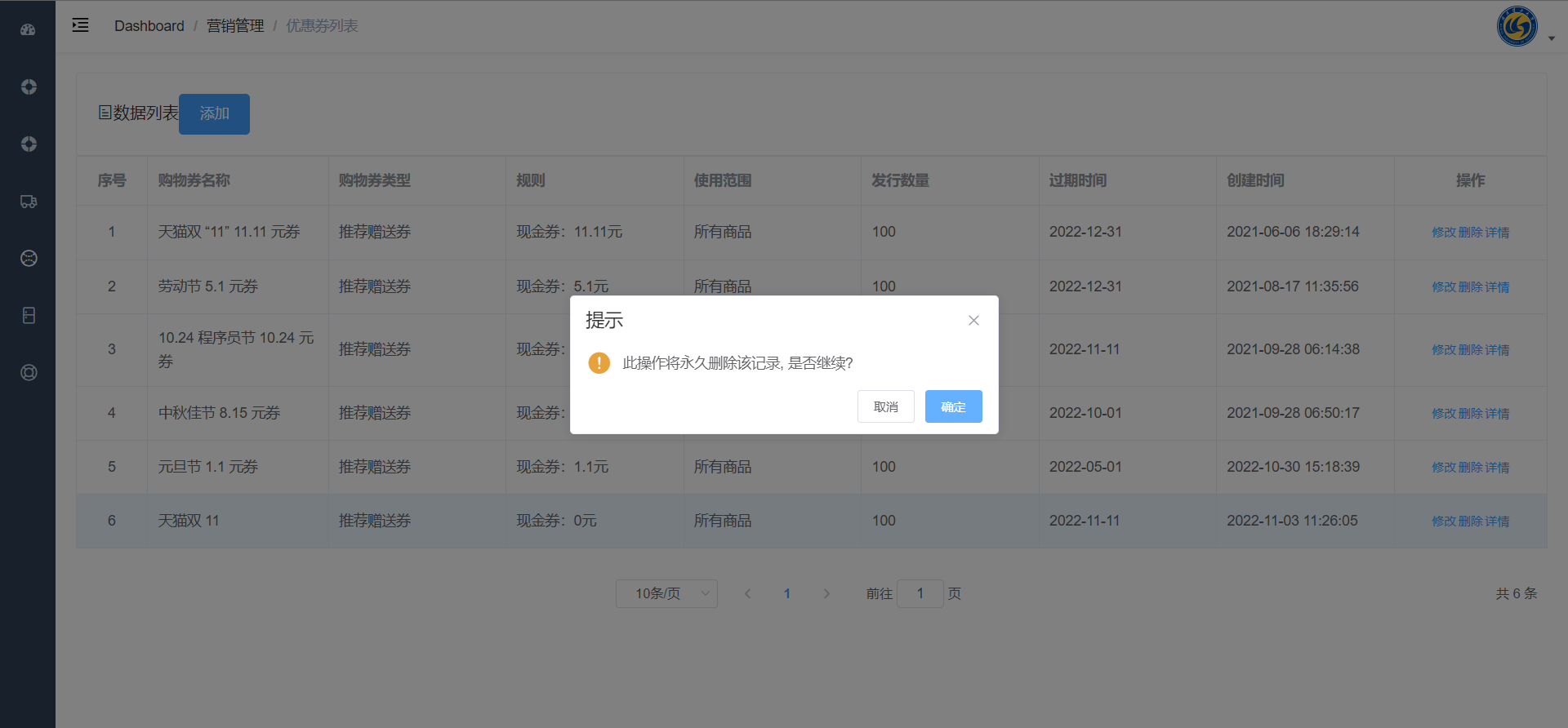This screenshot has height=728, width=1568.
Task: Expand the avatar dropdown caret
Action: [1552, 38]
